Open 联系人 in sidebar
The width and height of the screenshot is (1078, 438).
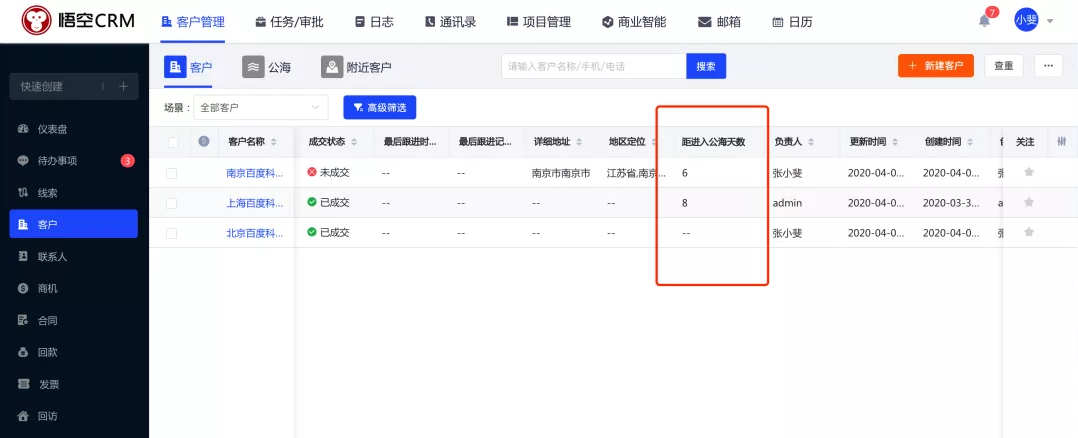[74, 256]
